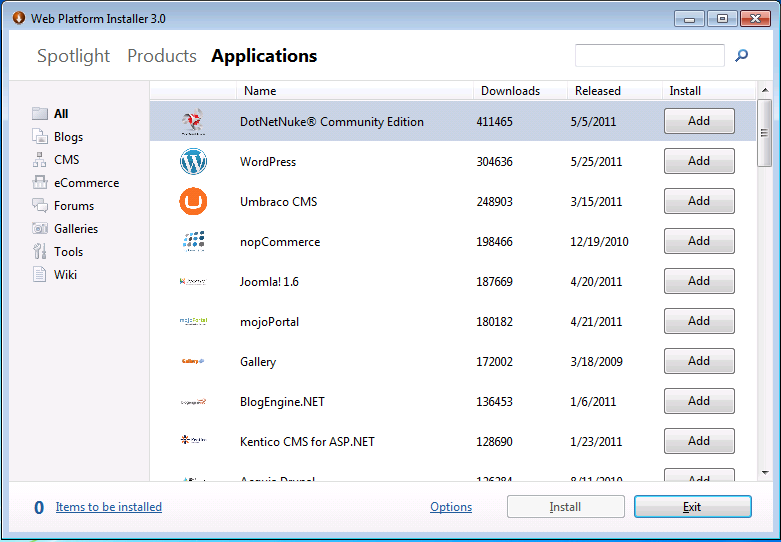Click the search magnifier icon
The width and height of the screenshot is (781, 542).
(741, 55)
